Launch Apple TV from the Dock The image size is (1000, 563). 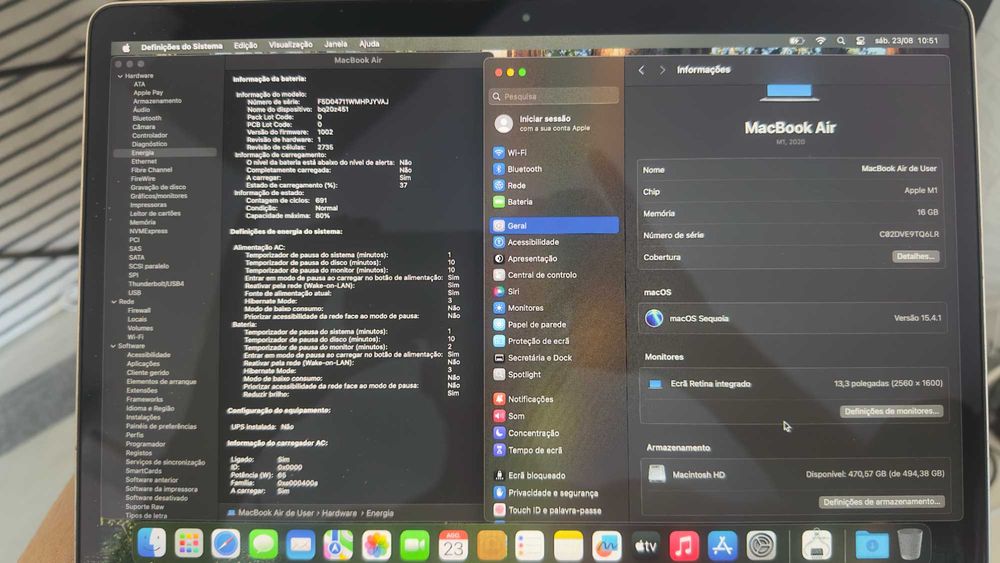coord(645,546)
